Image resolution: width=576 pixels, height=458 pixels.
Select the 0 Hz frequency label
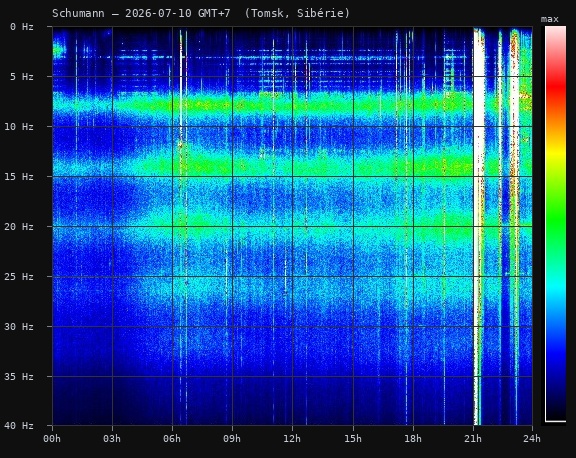(x=22, y=26)
